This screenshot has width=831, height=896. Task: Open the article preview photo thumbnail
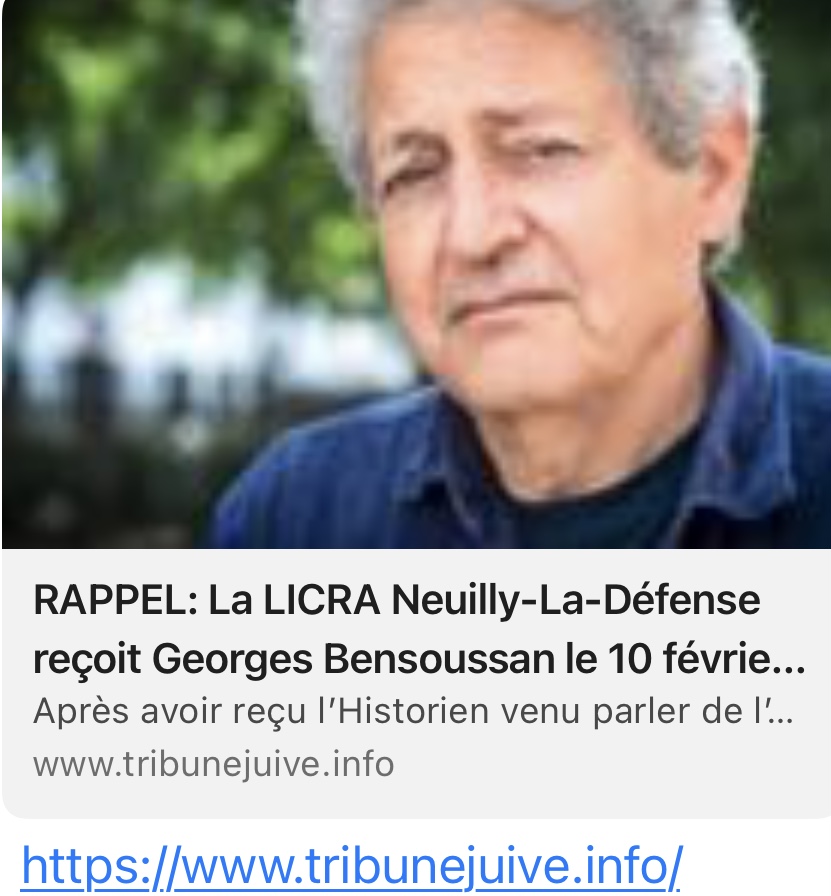[416, 274]
